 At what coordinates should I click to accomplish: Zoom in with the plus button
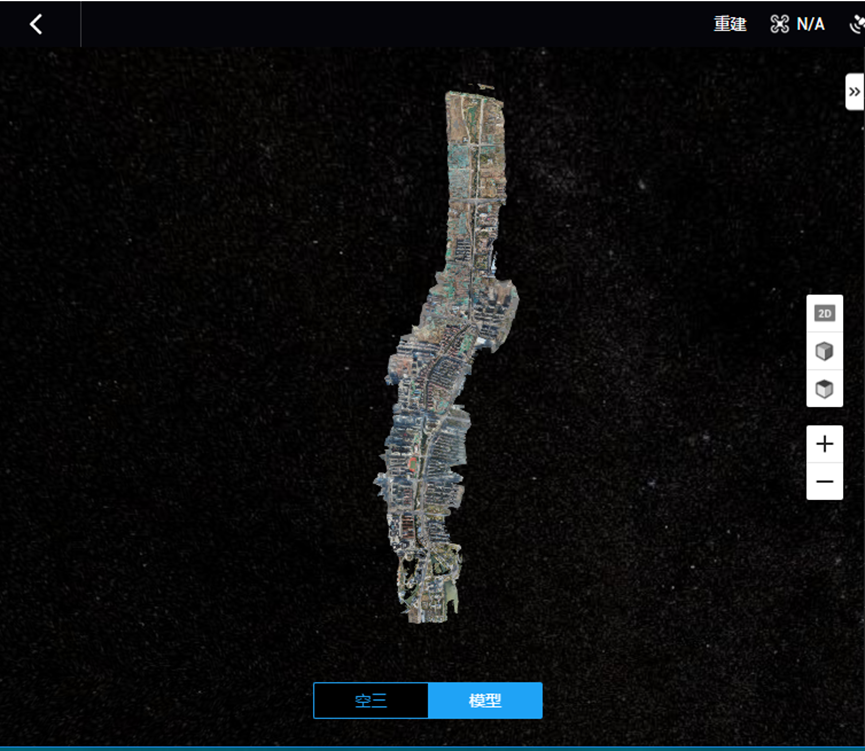(x=824, y=444)
